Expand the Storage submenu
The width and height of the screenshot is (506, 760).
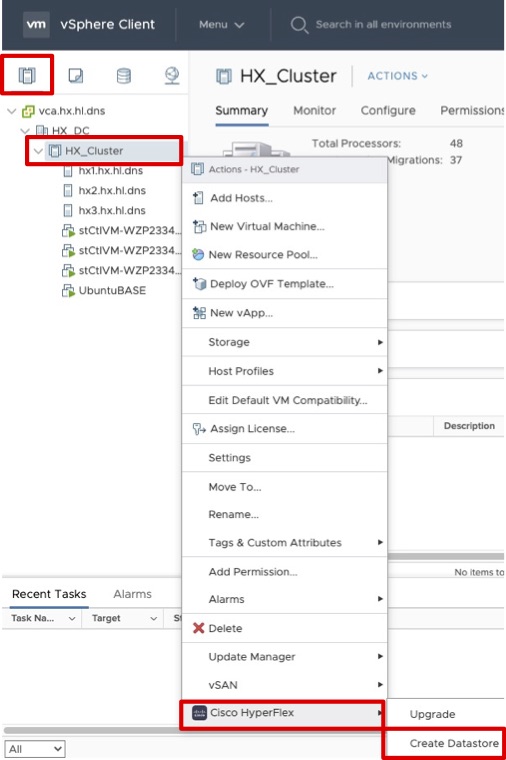pos(285,342)
